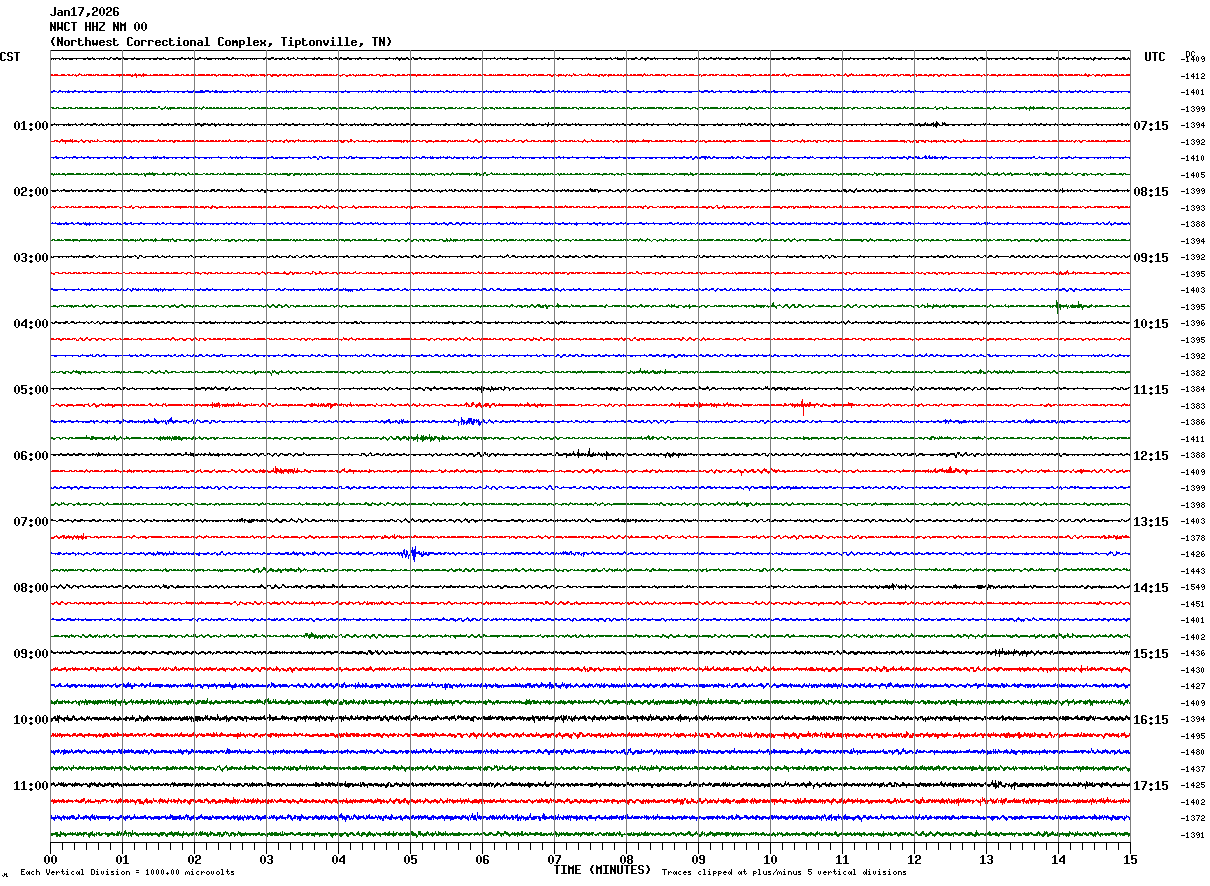
Task: Click the 09:15 UTC time label
Action: (x=1151, y=258)
